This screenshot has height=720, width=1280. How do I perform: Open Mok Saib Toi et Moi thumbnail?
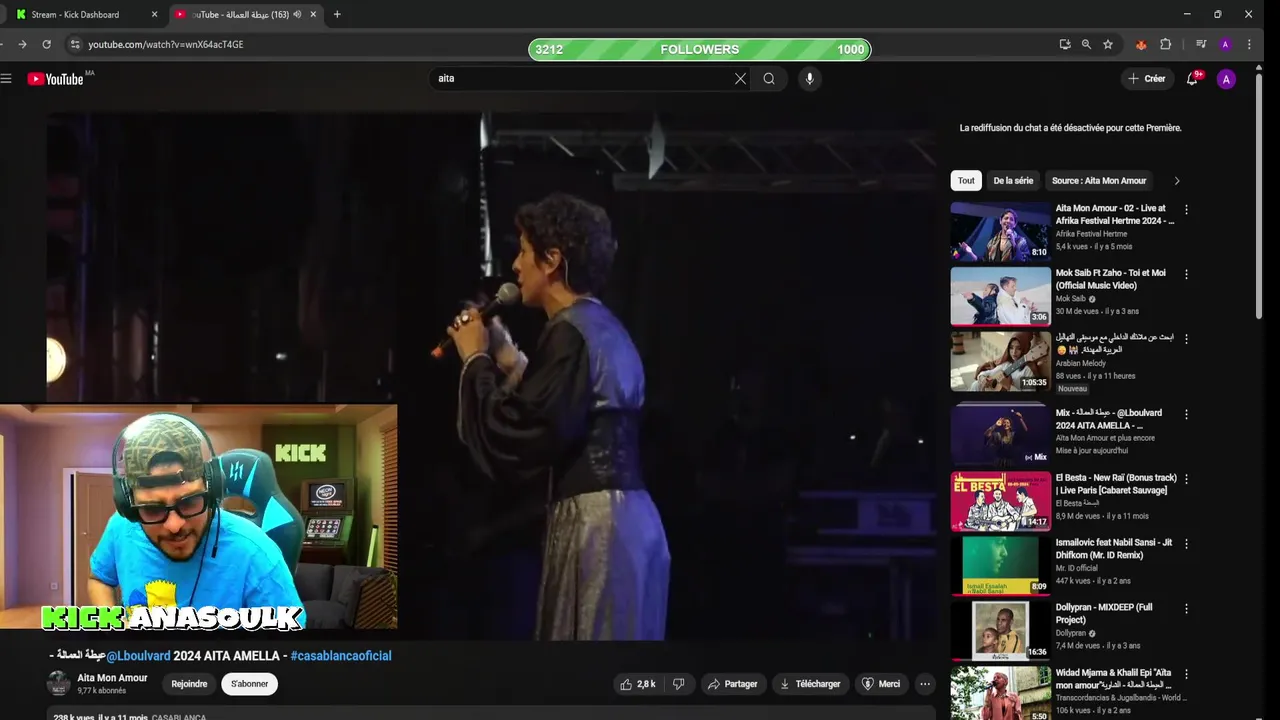click(x=1000, y=296)
